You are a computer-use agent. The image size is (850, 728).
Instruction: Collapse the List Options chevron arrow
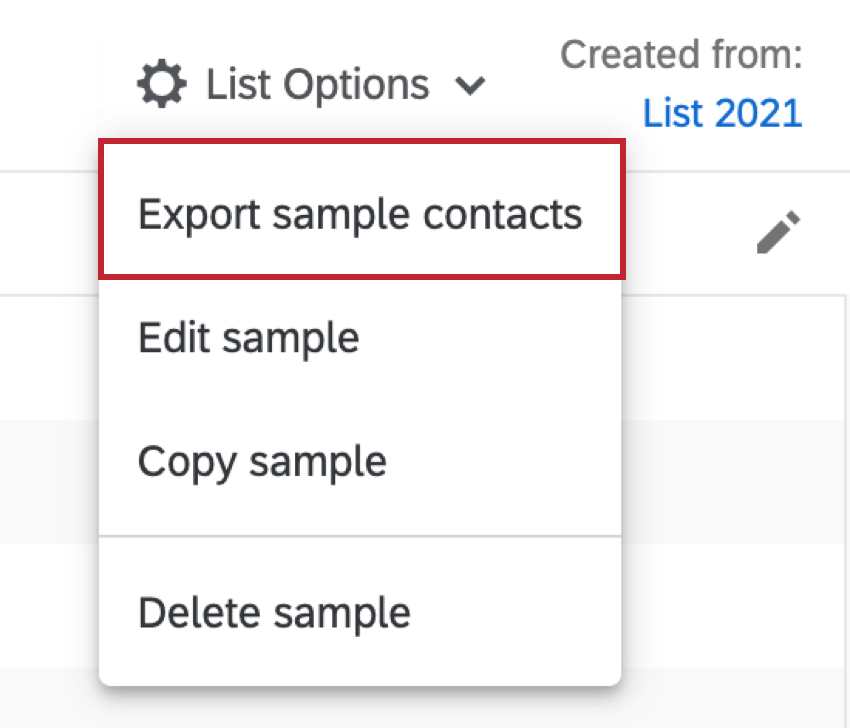pos(469,86)
